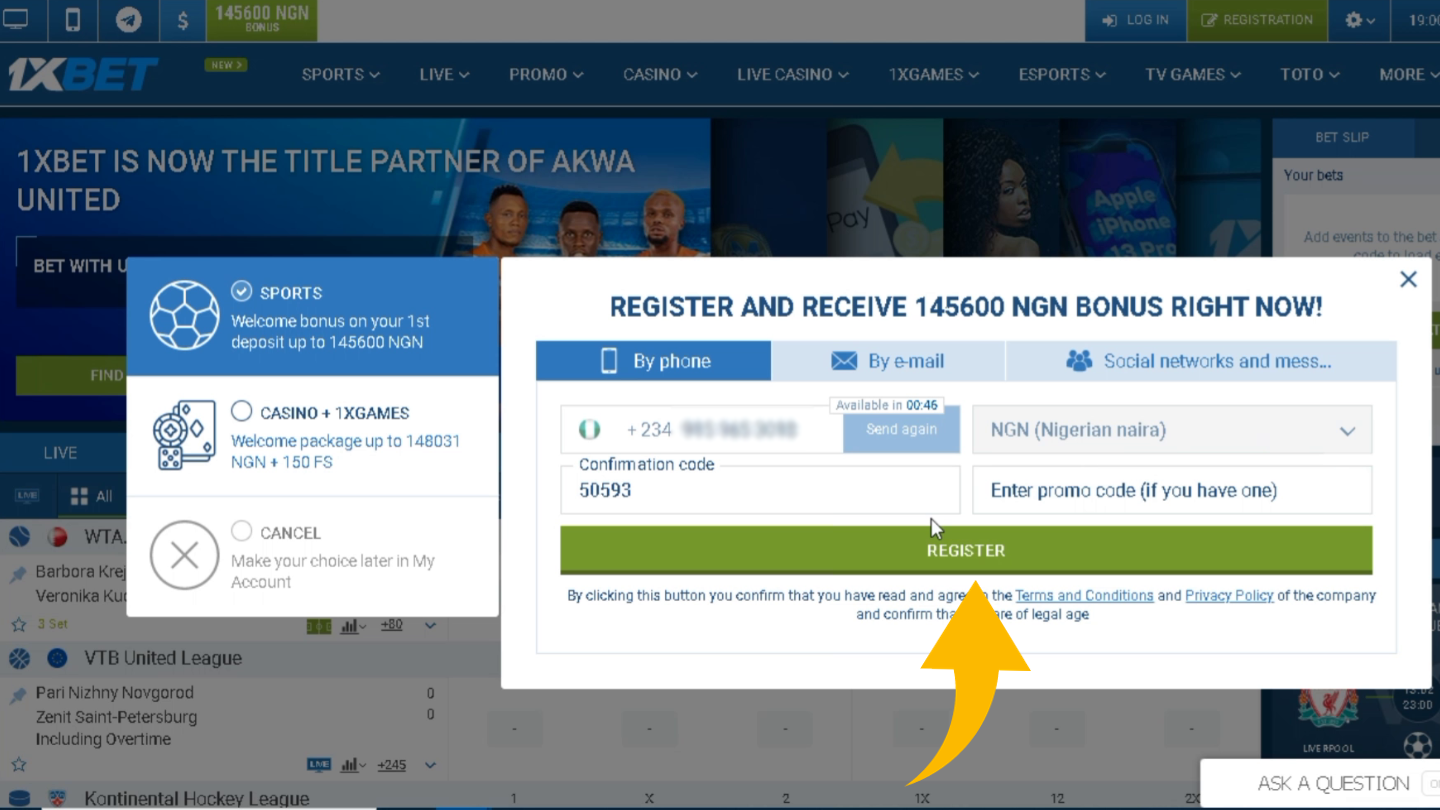Open +80 more markets link
Image resolution: width=1440 pixels, height=810 pixels.
tap(391, 624)
